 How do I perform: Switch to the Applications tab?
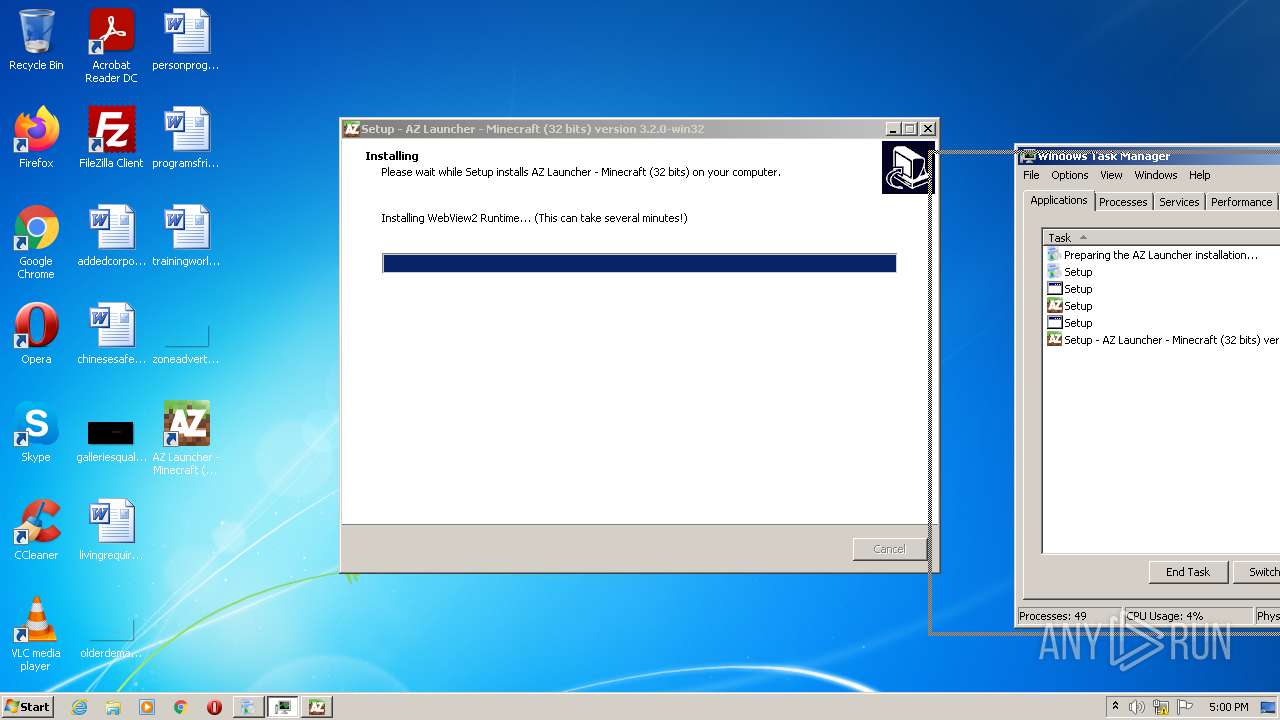[1058, 200]
